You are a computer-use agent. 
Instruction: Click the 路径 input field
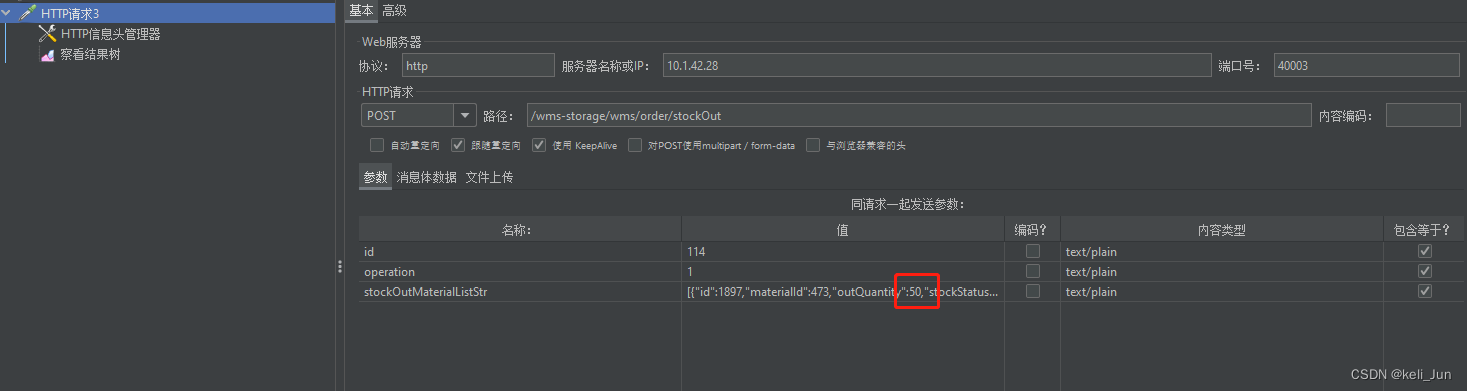919,115
